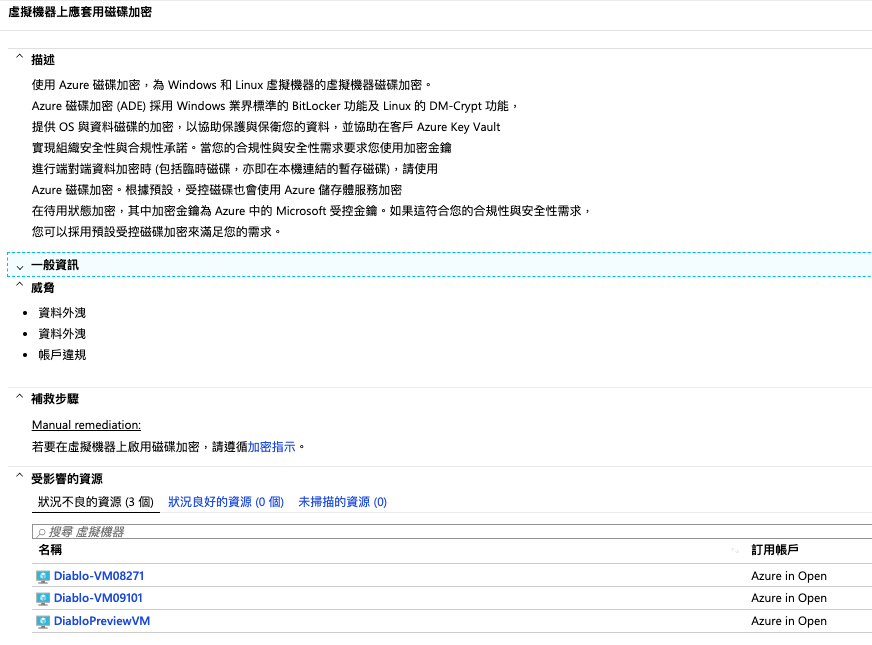
Task: Open the Diablo-VM09101 resource link
Action: [98, 598]
